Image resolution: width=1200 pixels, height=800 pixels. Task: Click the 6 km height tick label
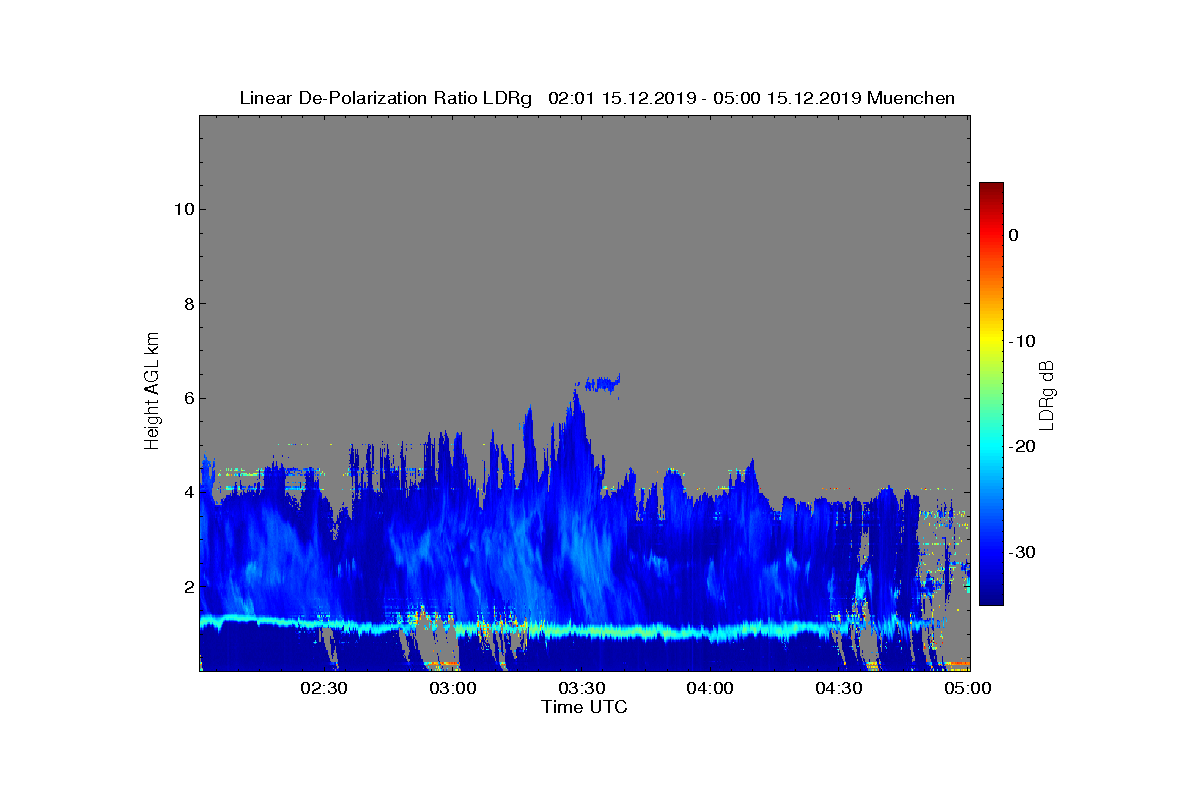point(188,398)
